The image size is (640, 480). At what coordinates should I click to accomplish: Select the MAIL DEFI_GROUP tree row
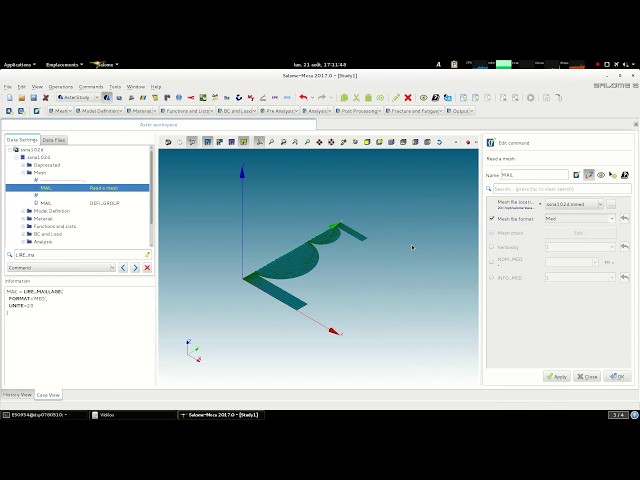77,203
